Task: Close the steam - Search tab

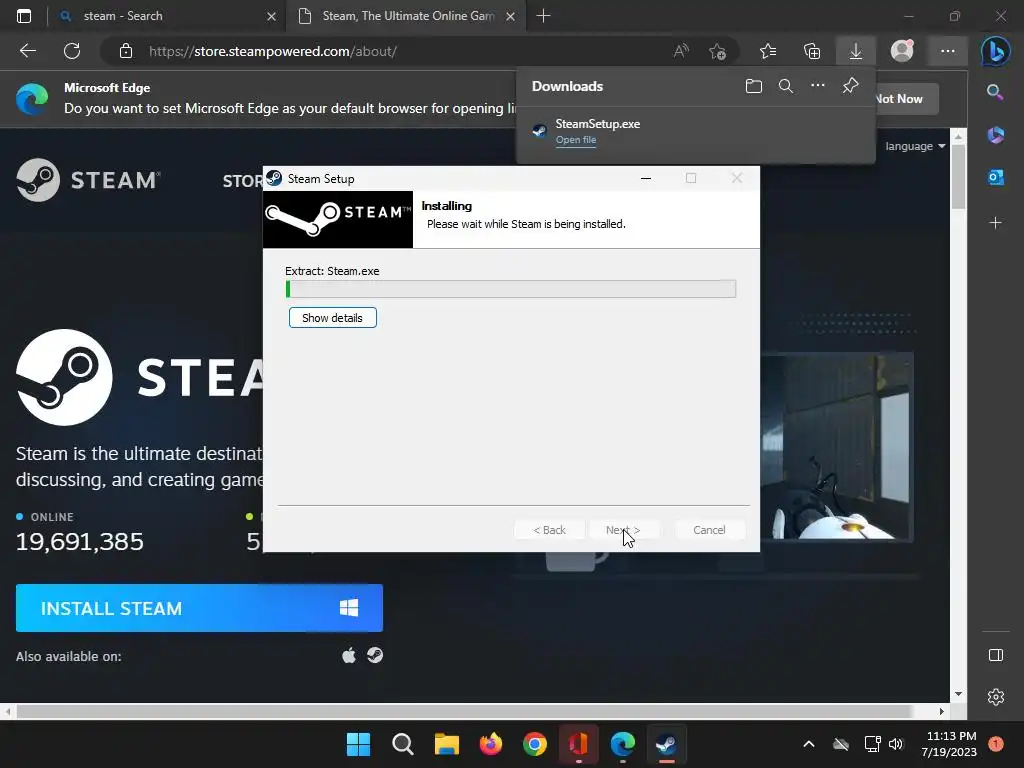Action: [x=271, y=16]
